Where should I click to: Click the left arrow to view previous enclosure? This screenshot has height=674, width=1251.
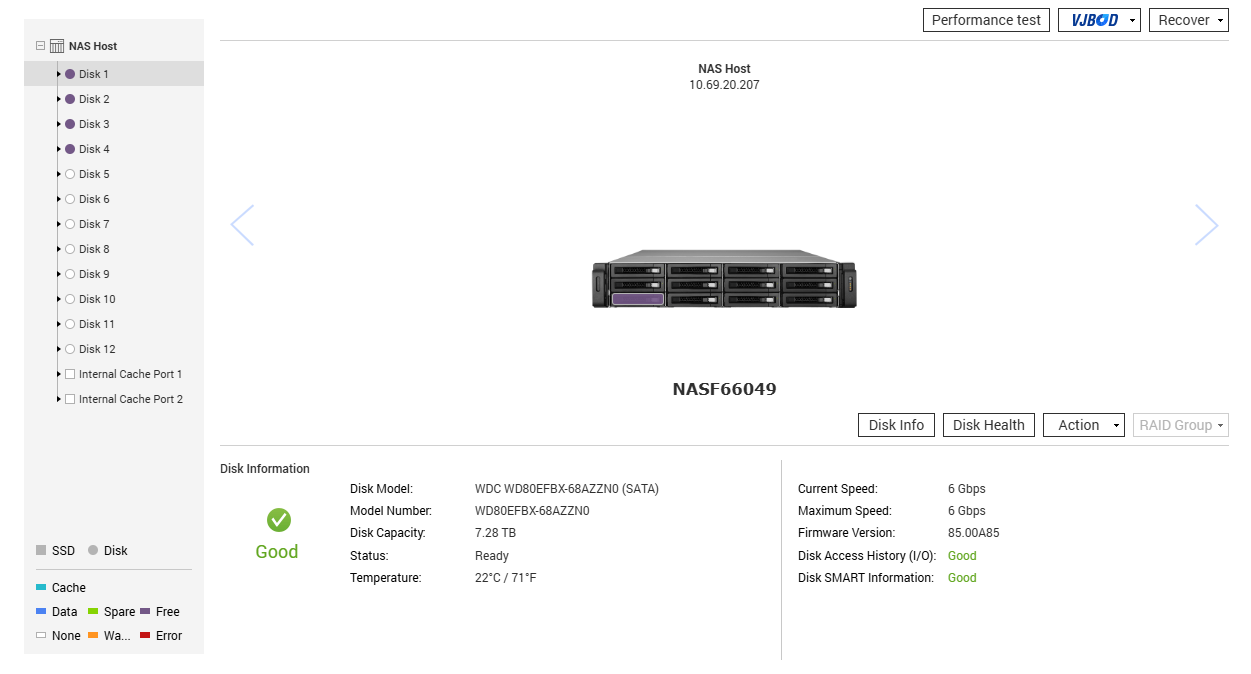coord(243,225)
